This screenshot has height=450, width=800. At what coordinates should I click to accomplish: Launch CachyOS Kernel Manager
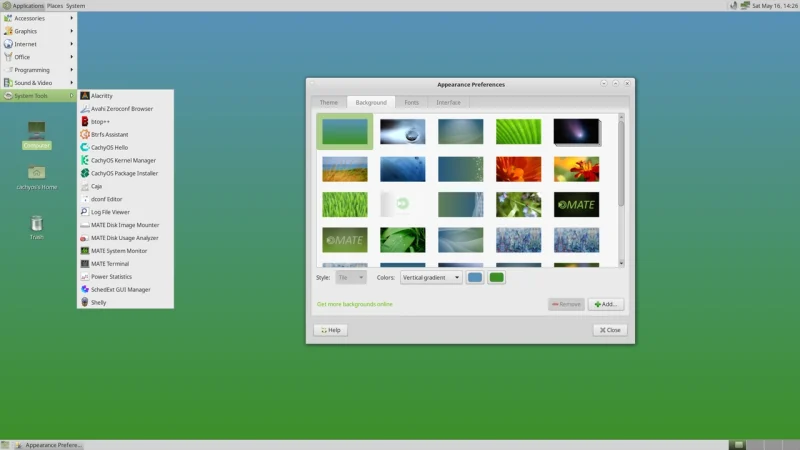click(x=125, y=160)
